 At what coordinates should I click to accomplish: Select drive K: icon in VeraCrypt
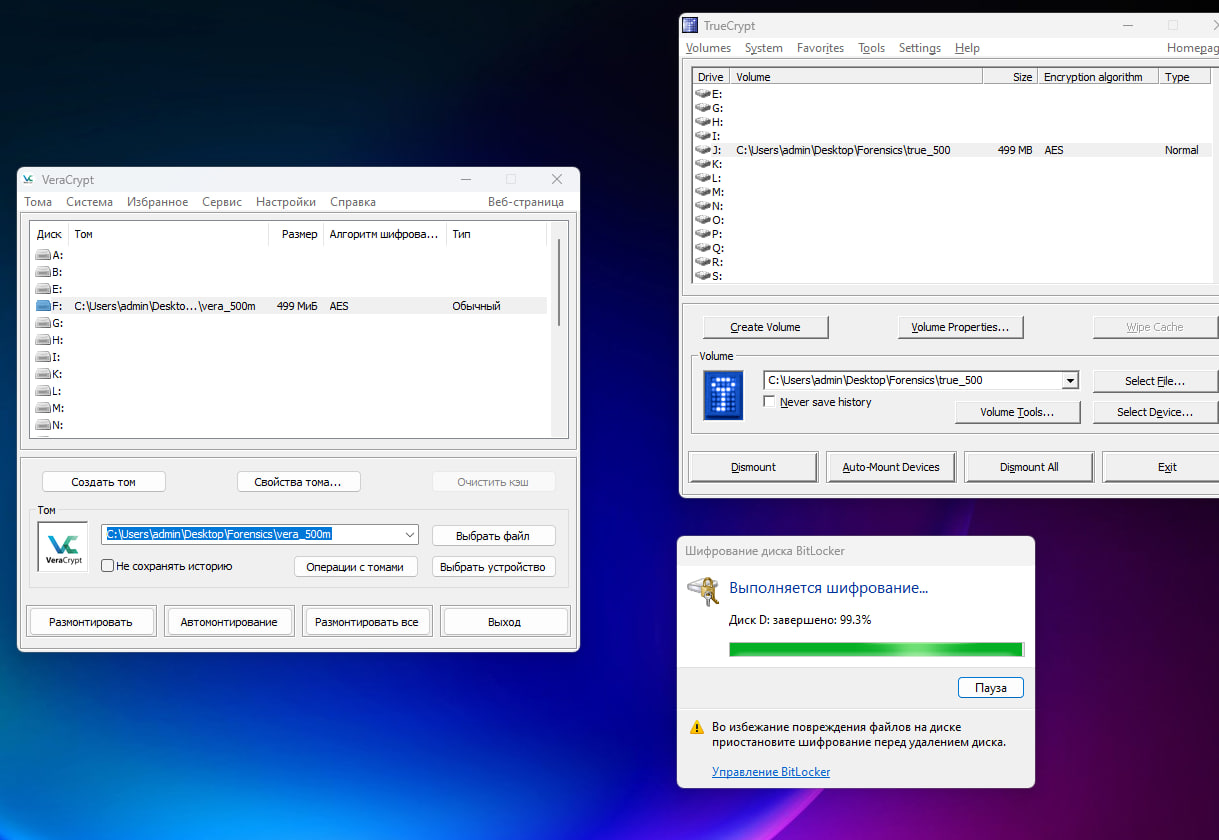[43, 374]
